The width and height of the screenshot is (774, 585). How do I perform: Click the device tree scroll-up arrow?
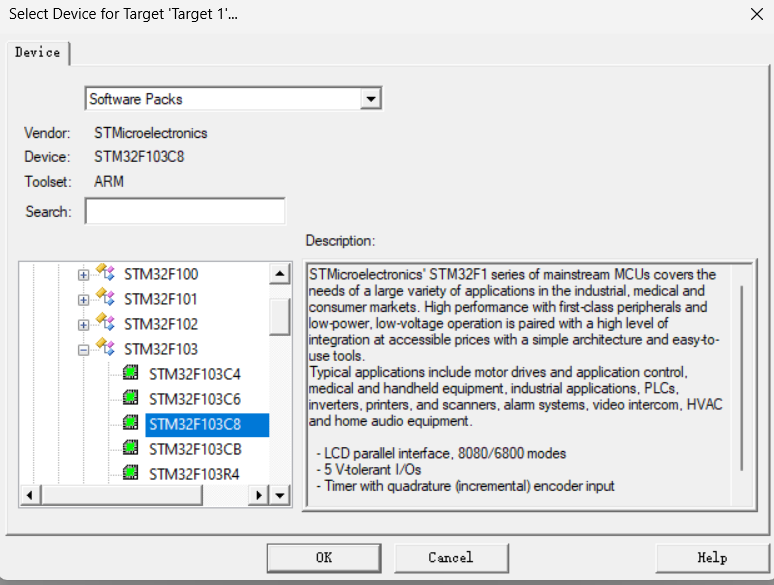point(280,273)
